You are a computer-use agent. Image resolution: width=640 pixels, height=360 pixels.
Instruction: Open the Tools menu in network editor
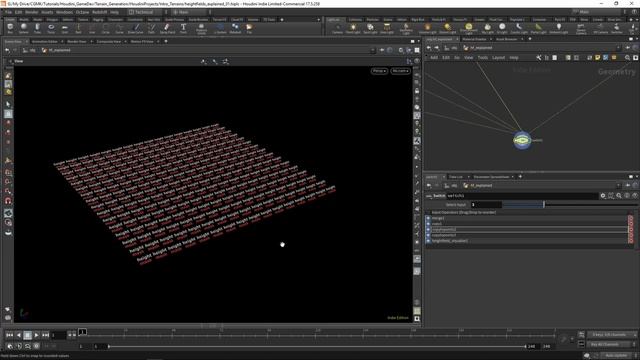483,58
